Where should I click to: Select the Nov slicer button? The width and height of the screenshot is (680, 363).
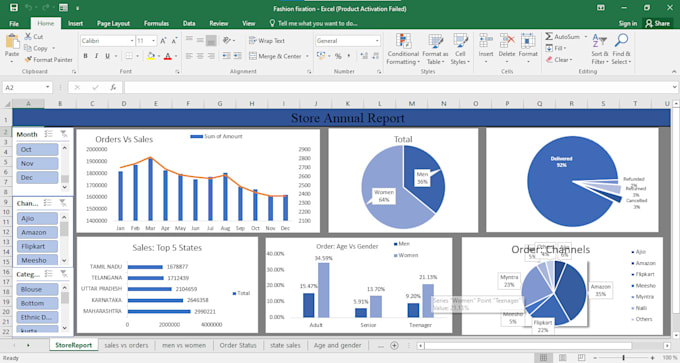[x=37, y=163]
